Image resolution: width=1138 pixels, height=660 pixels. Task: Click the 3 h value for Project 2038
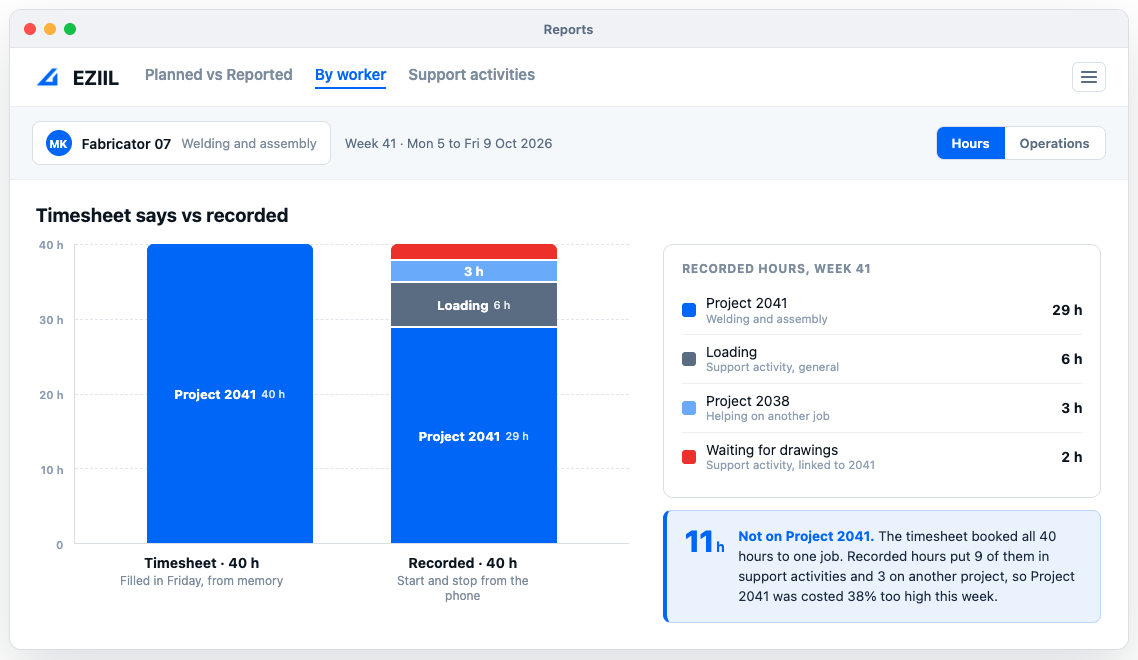pyautogui.click(x=1071, y=408)
